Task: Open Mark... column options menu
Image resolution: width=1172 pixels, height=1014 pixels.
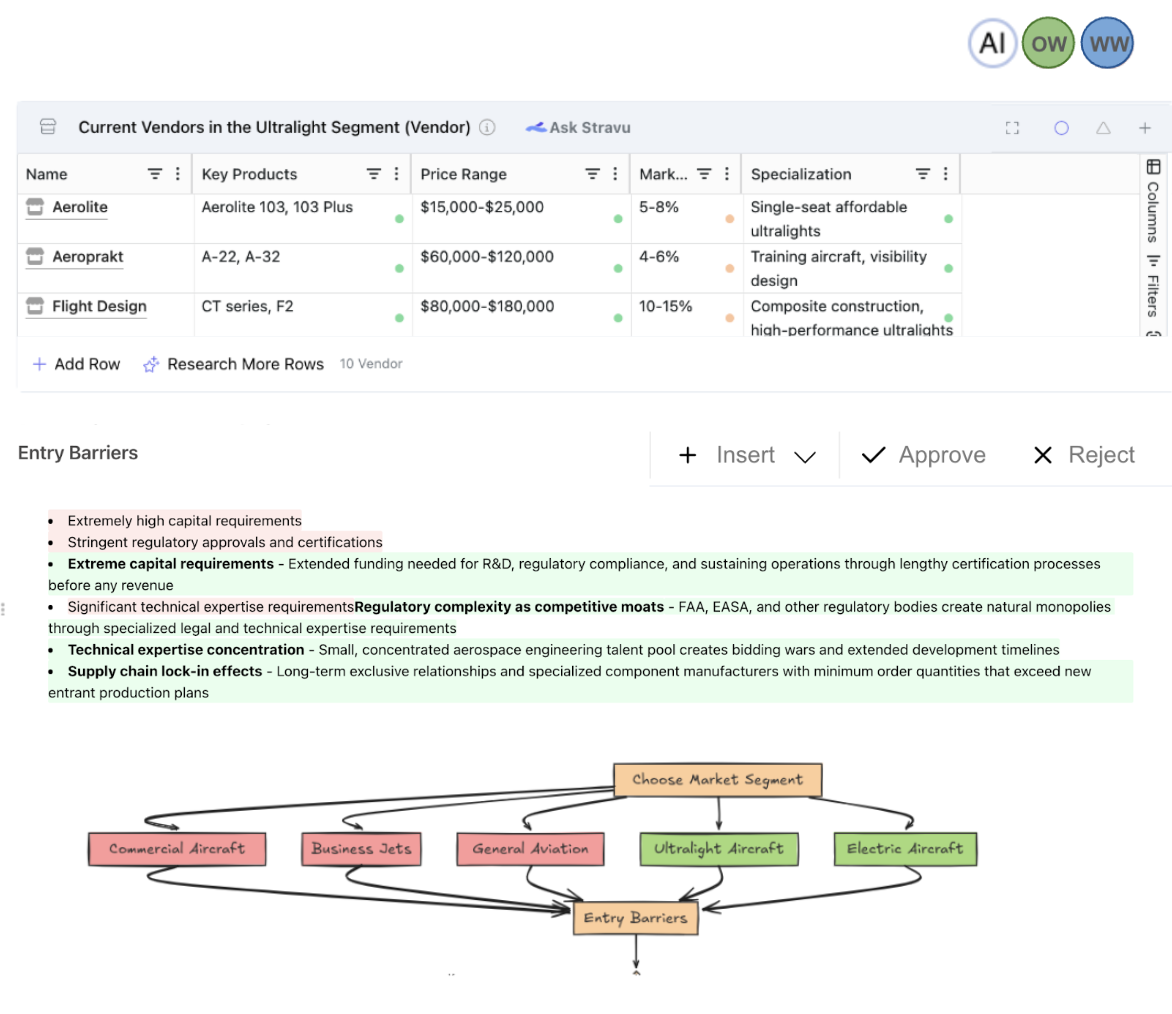Action: tap(727, 174)
